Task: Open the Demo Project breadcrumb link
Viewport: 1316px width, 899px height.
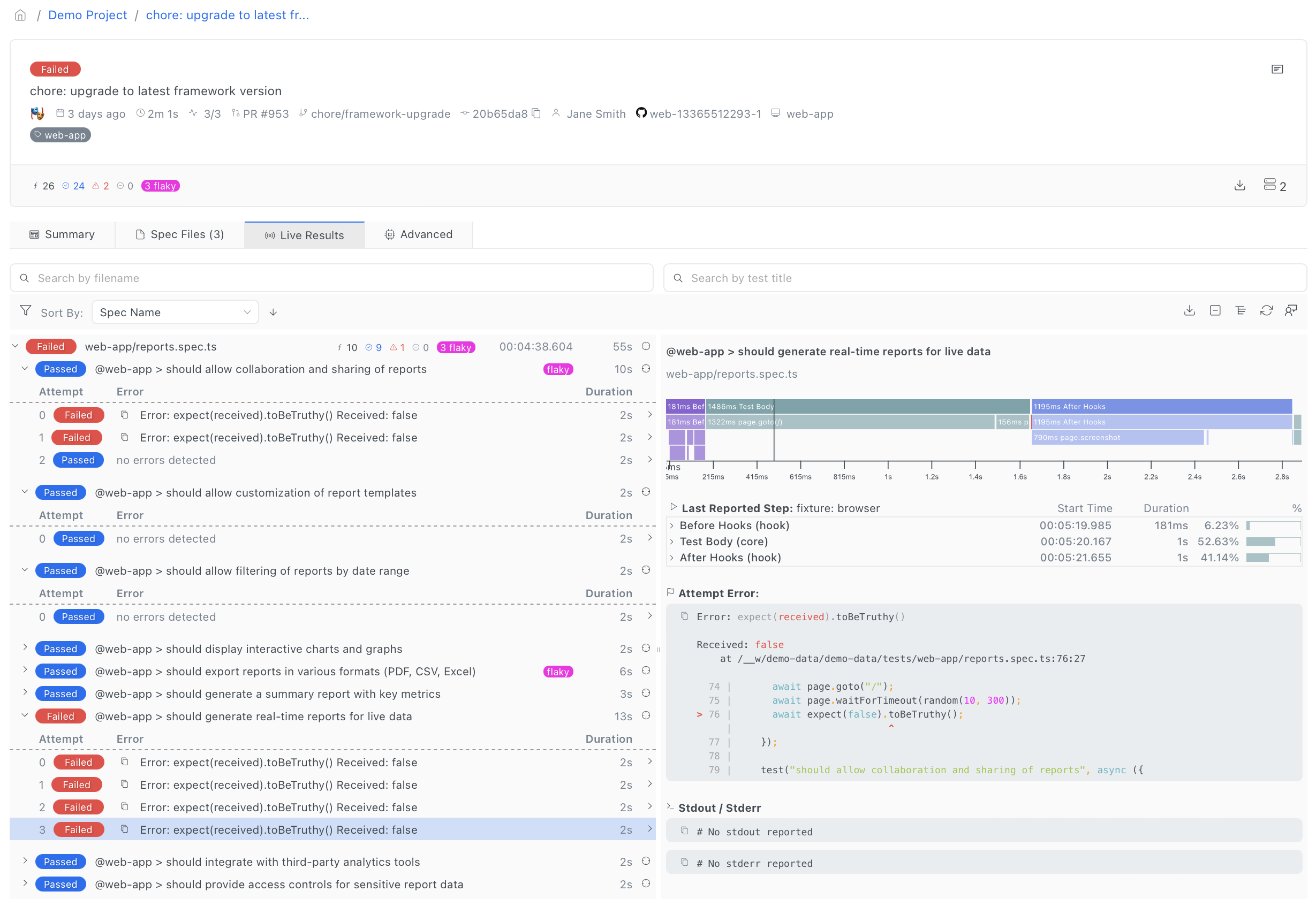Action: 87,16
